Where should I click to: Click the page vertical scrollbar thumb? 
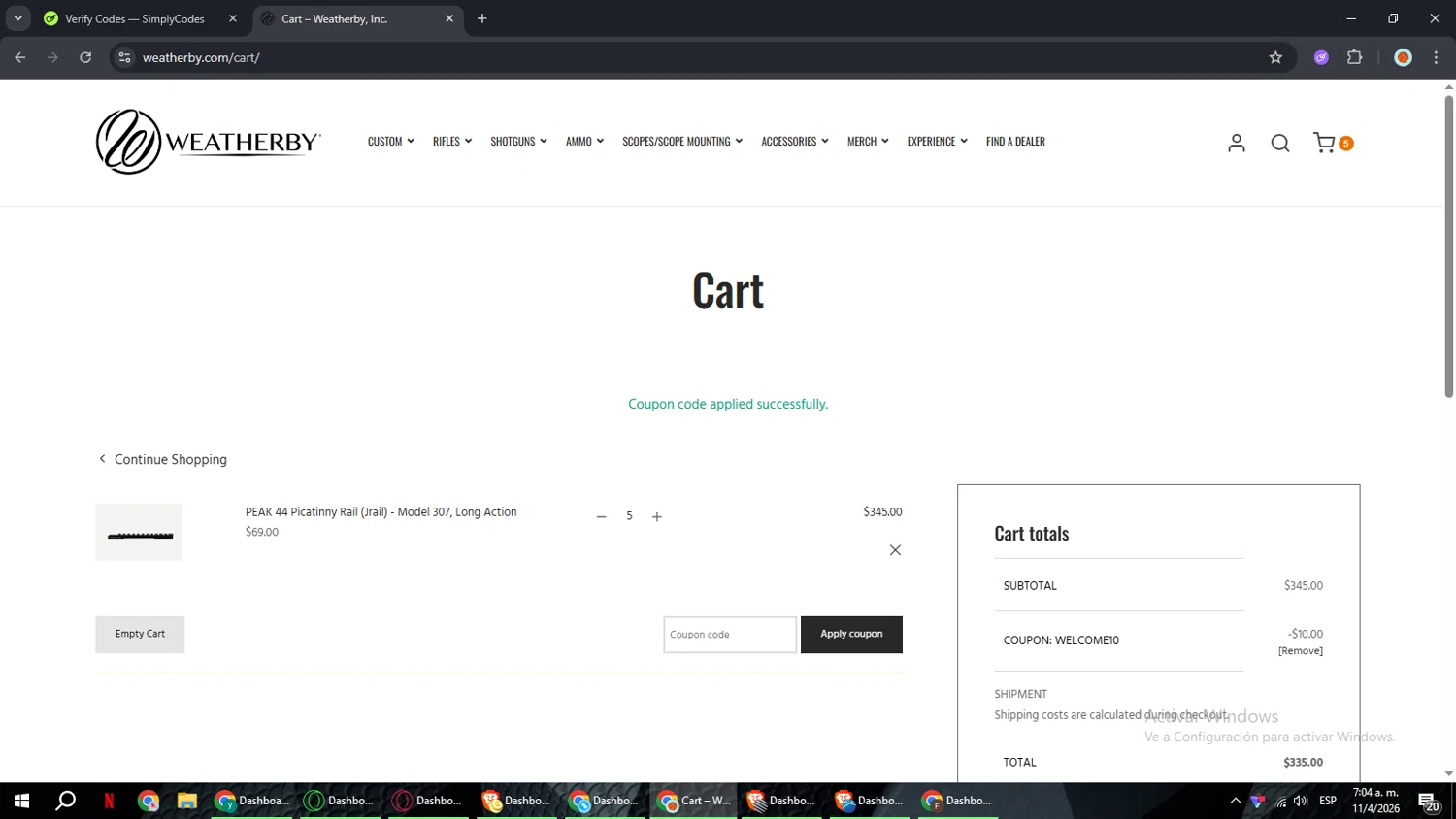click(x=1448, y=246)
